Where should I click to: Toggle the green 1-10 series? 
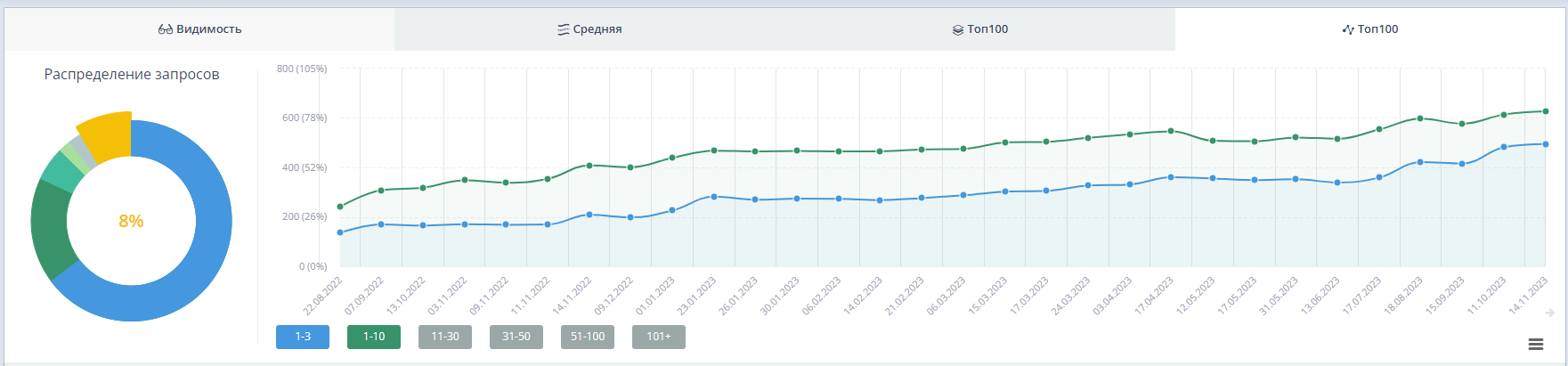[x=374, y=337]
